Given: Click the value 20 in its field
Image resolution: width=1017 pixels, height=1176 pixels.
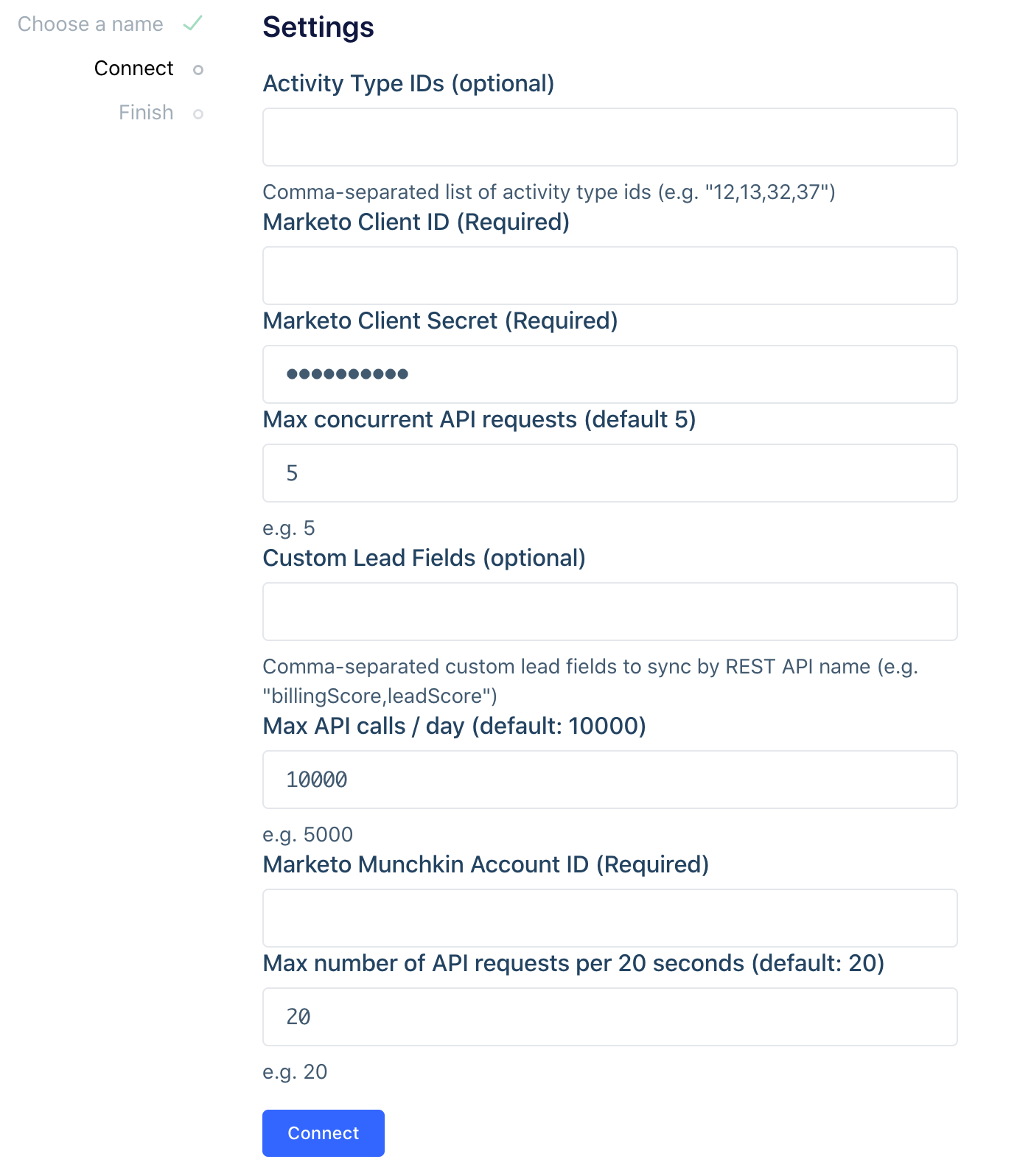Looking at the screenshot, I should point(299,1017).
